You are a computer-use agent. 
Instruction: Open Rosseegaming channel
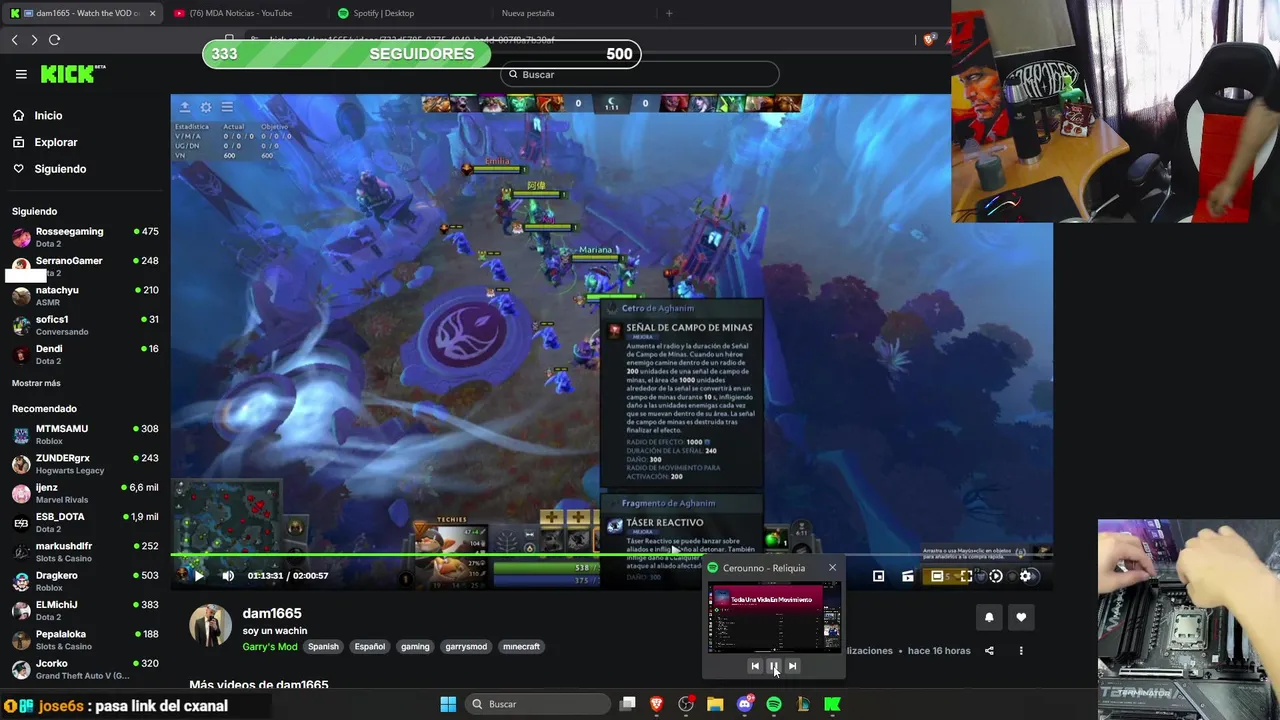tap(85, 237)
